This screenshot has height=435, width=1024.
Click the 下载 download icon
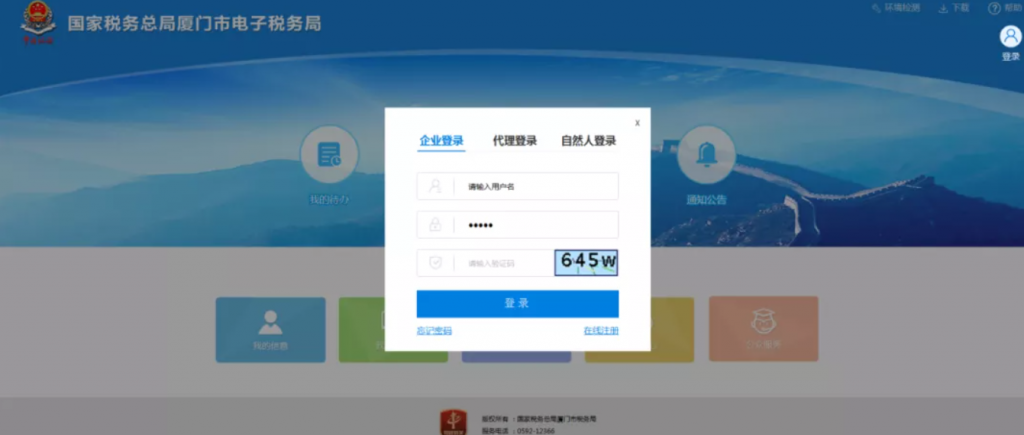[x=943, y=8]
